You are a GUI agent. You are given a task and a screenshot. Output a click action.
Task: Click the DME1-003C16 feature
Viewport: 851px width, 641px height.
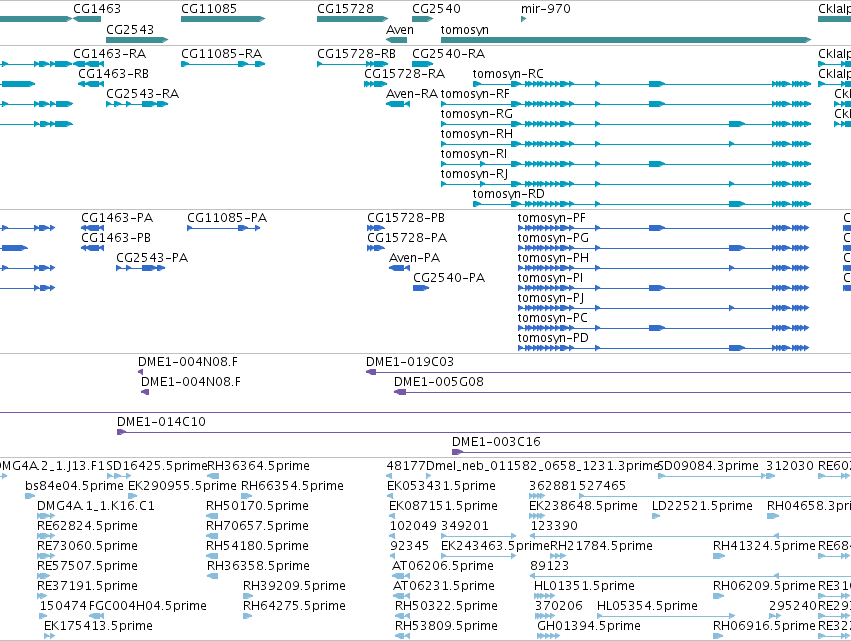click(x=651, y=452)
